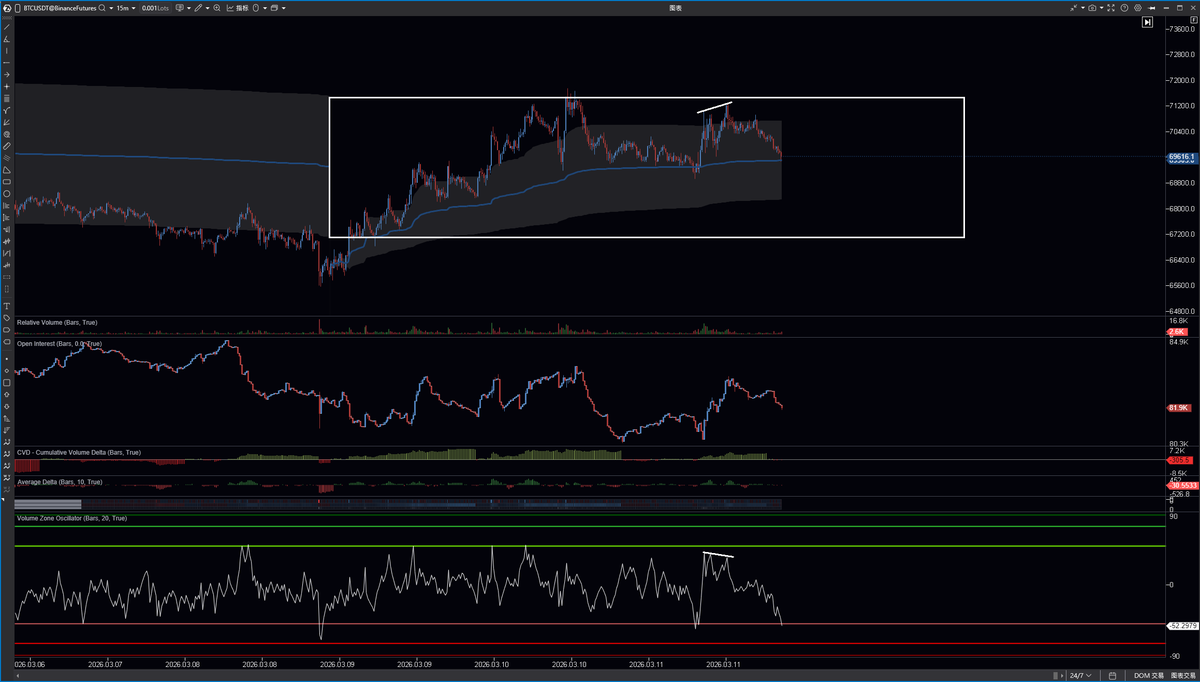This screenshot has height=682, width=1200.
Task: Select the triangle shape tool
Action: (6, 170)
